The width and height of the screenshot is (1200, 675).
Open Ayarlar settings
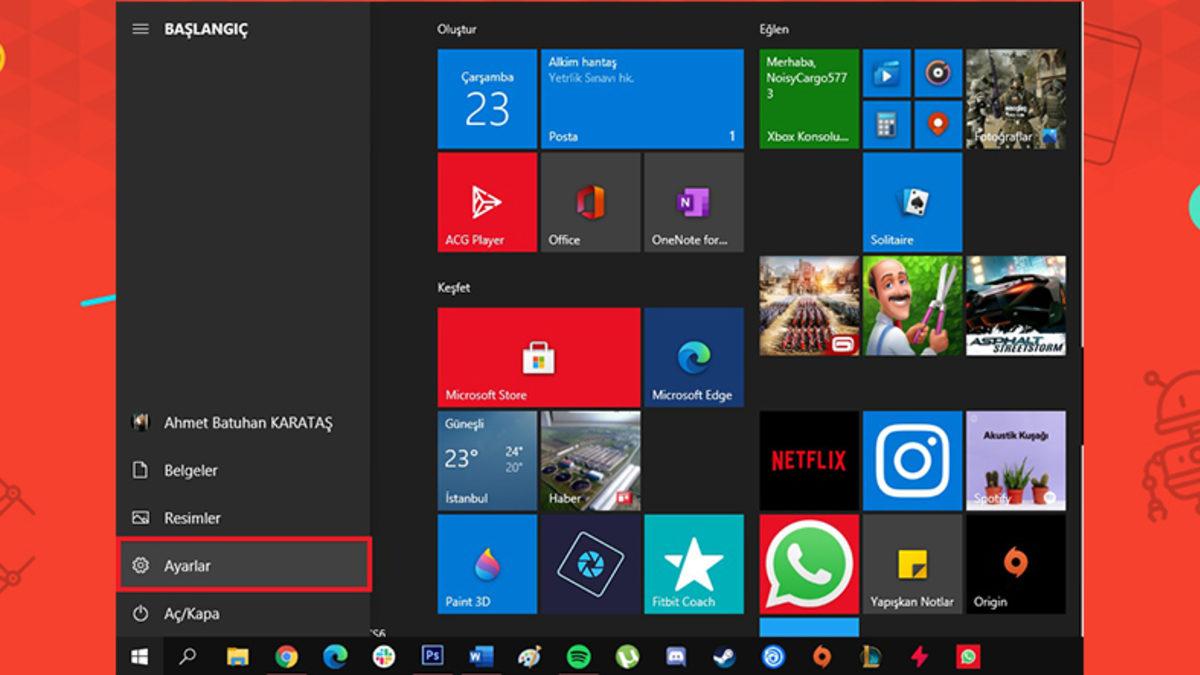point(188,566)
